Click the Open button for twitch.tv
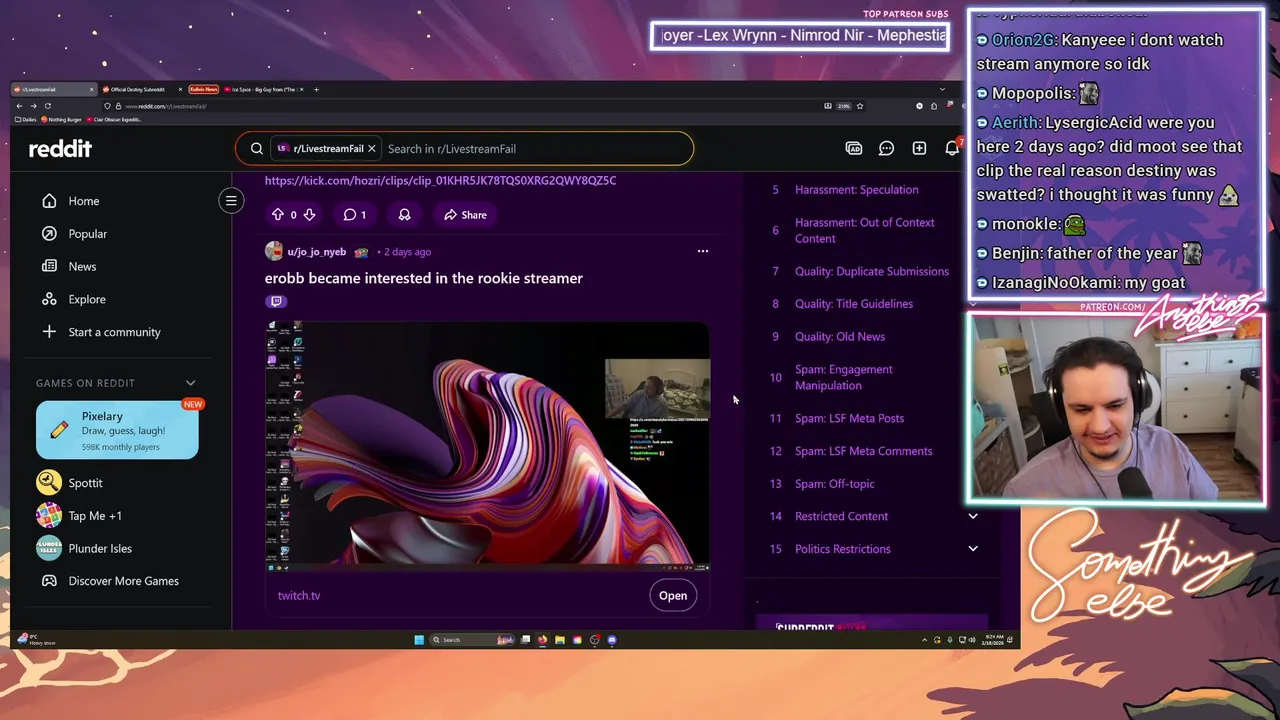 click(673, 596)
